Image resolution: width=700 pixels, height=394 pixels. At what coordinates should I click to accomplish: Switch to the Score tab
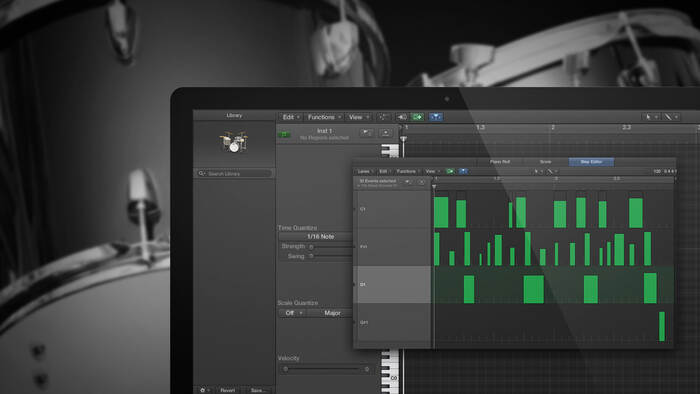[546, 162]
